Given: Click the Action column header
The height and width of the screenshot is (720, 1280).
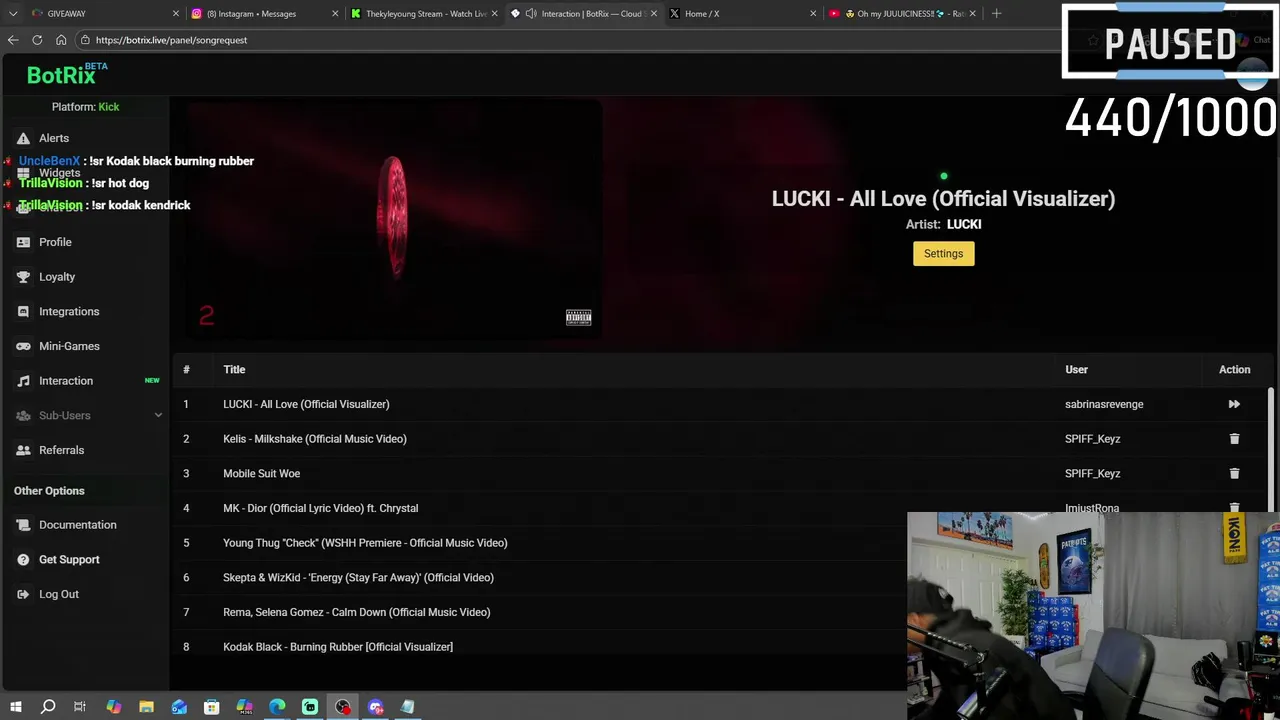Looking at the screenshot, I should (x=1234, y=370).
